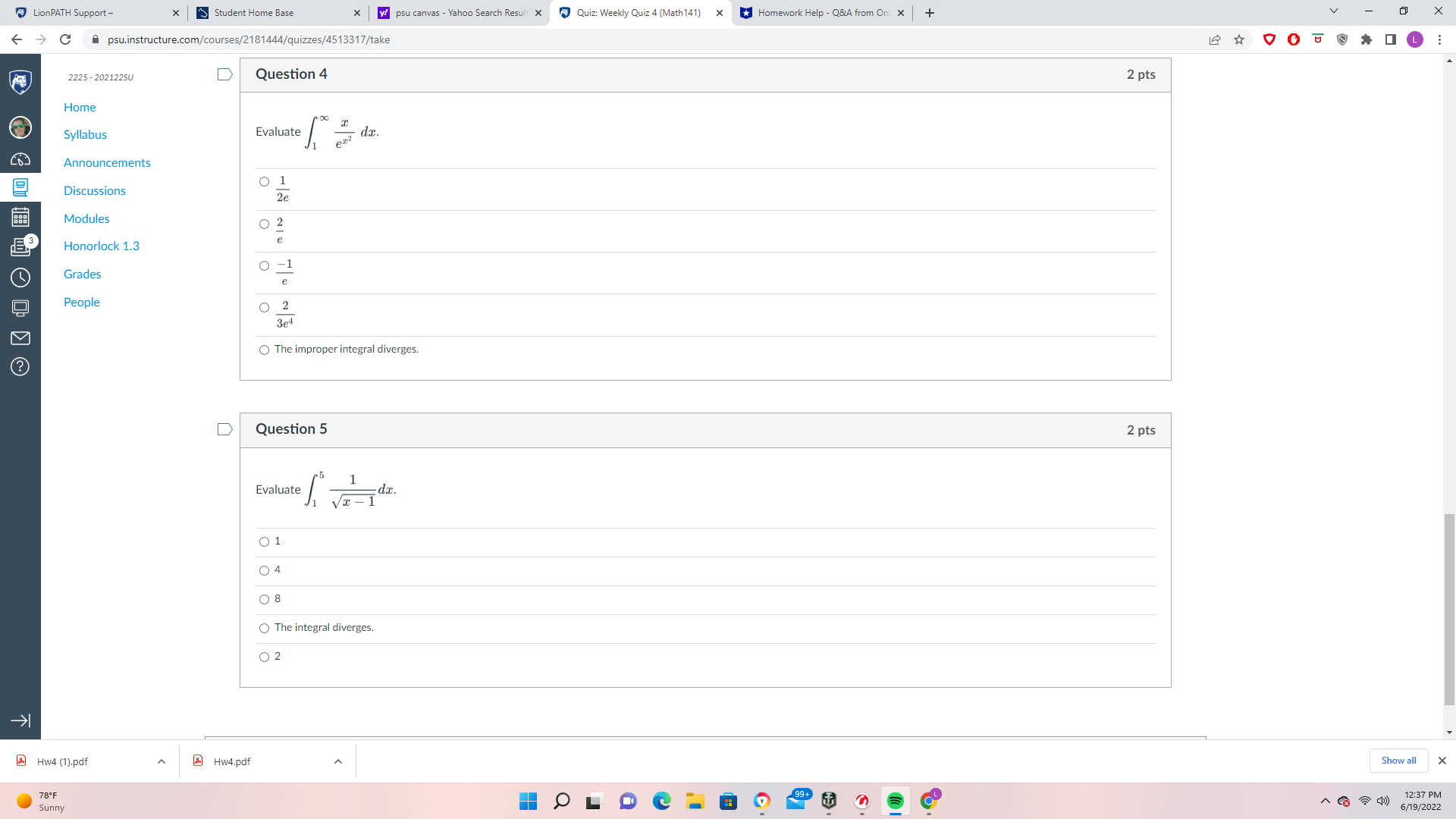Expand the browser tab list chevron

1333,12
